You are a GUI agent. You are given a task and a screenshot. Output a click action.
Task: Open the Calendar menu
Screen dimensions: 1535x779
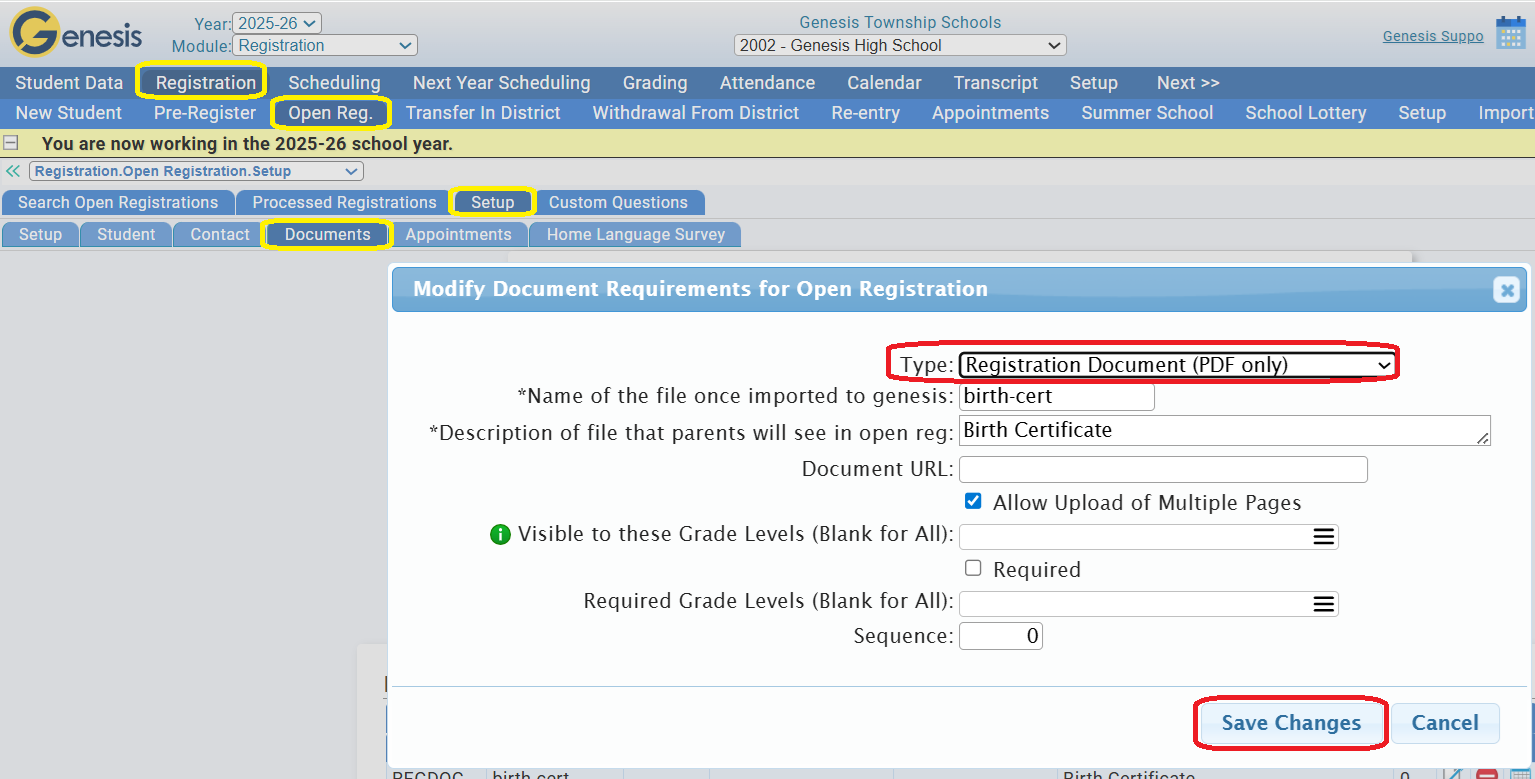884,83
